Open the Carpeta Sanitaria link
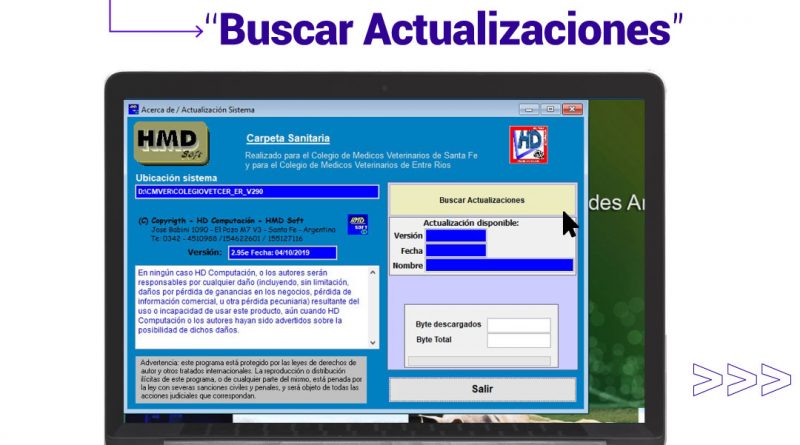Viewport: 800px width, 445px height. click(288, 138)
